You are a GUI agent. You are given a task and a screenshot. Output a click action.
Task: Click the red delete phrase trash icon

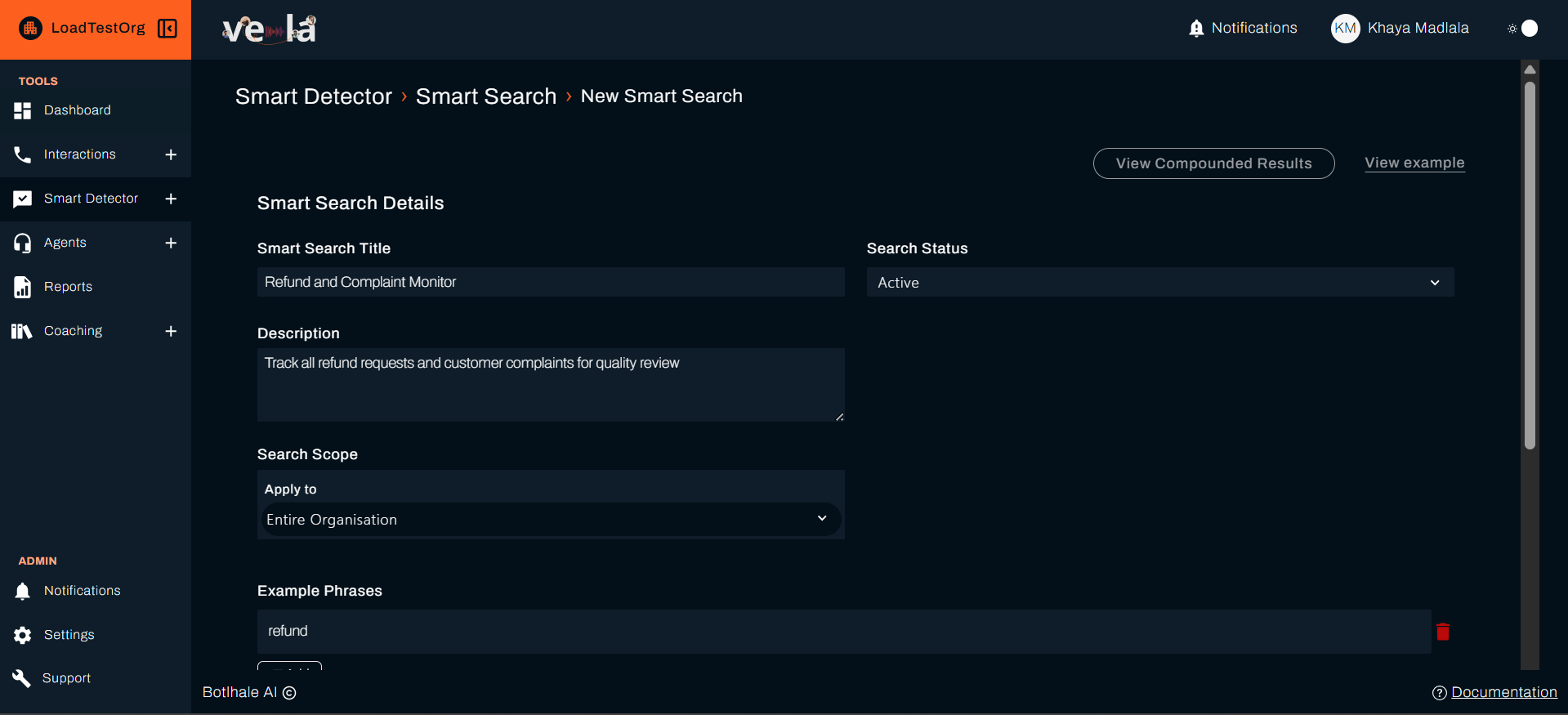[x=1443, y=632]
